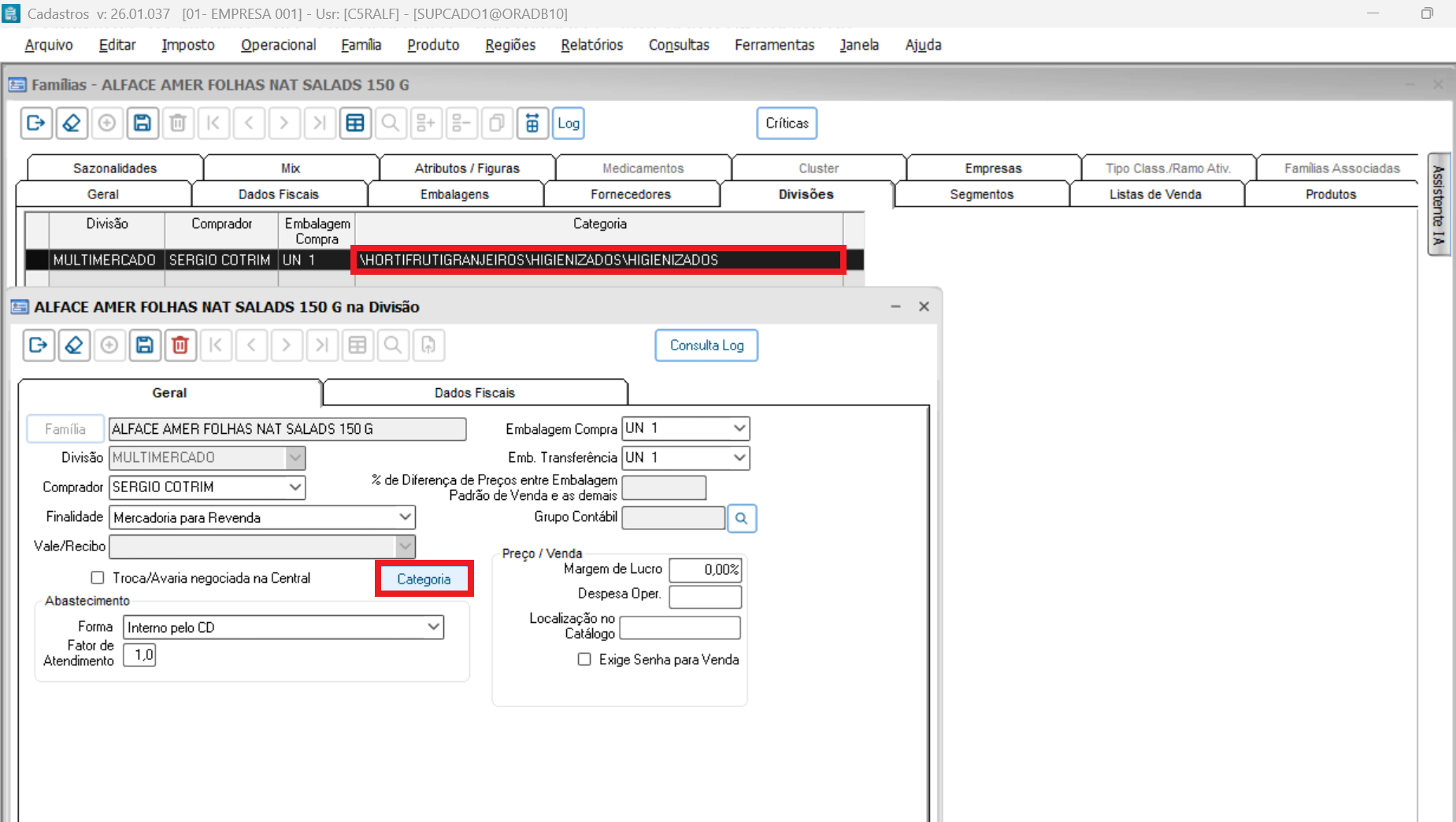
Task: Click the exit icon in the Divisão window toolbar
Action: coord(39,345)
